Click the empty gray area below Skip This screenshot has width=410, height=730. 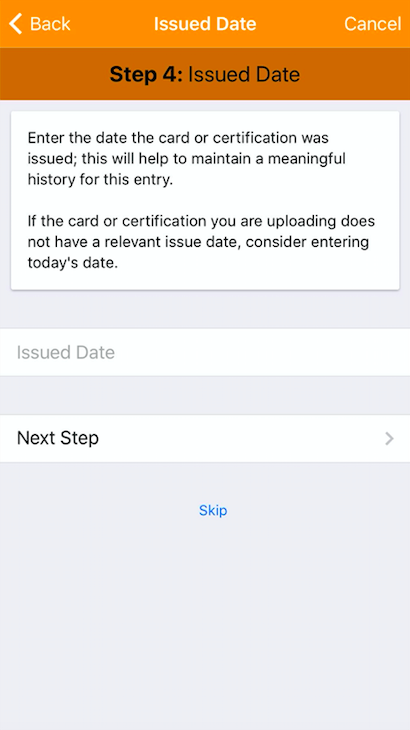point(205,624)
